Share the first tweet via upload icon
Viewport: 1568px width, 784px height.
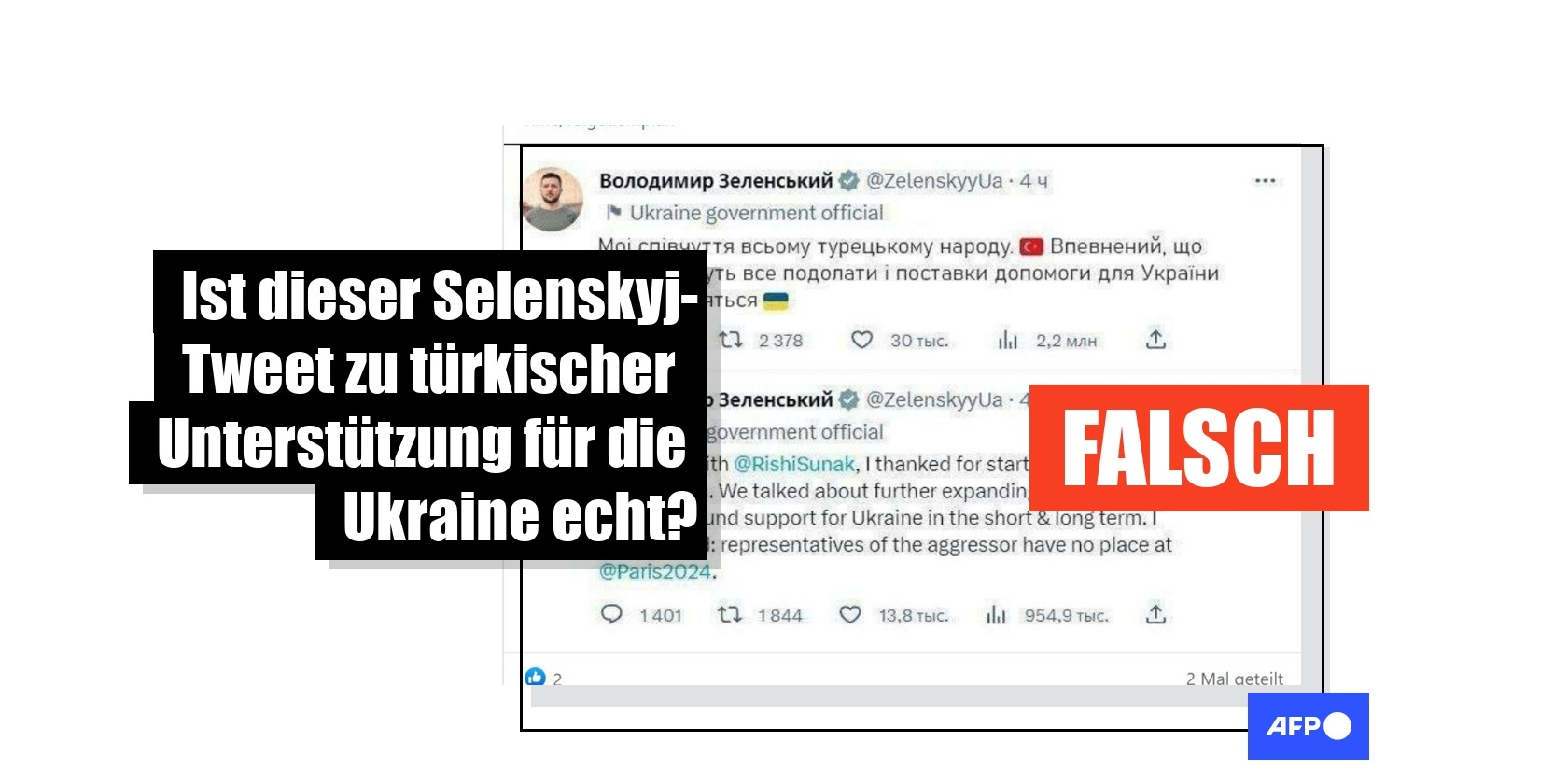(x=1155, y=339)
